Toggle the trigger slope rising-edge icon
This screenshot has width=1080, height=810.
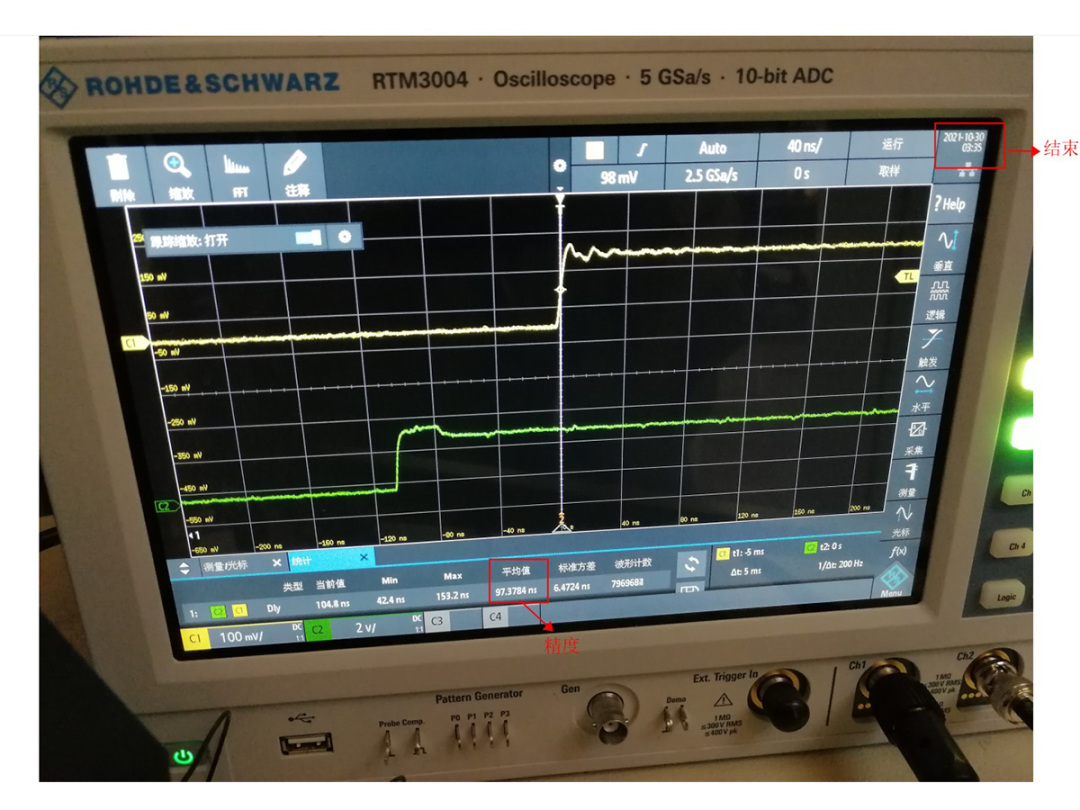tap(643, 149)
